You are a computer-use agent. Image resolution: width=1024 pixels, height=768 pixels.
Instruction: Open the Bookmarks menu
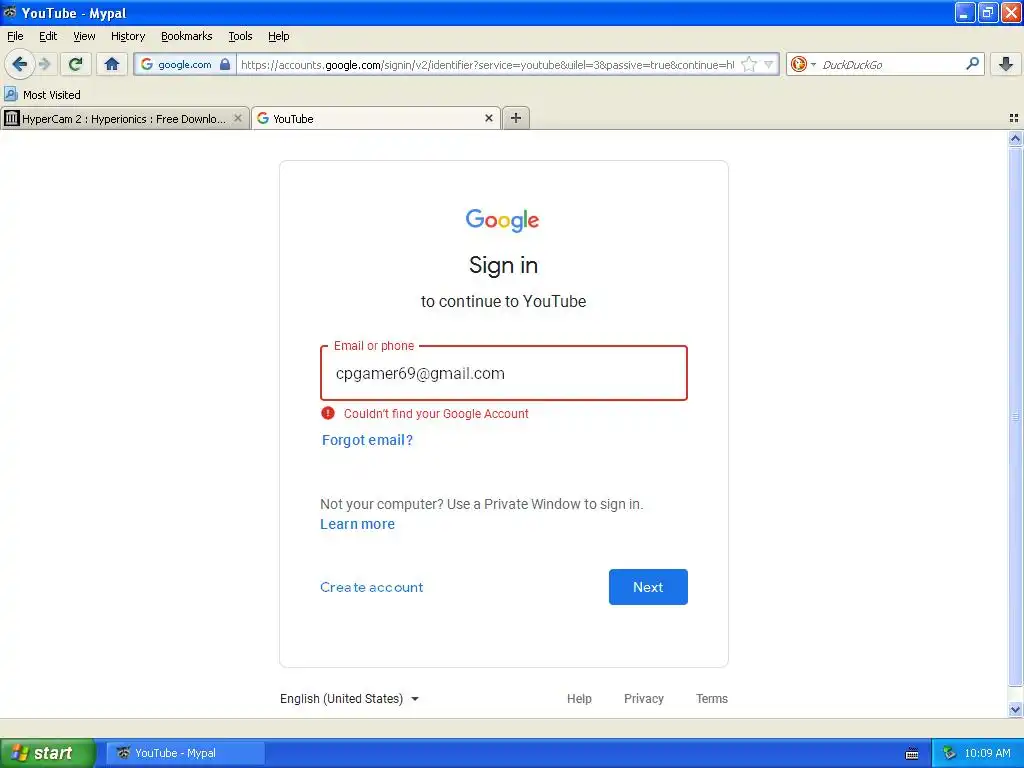click(x=187, y=36)
